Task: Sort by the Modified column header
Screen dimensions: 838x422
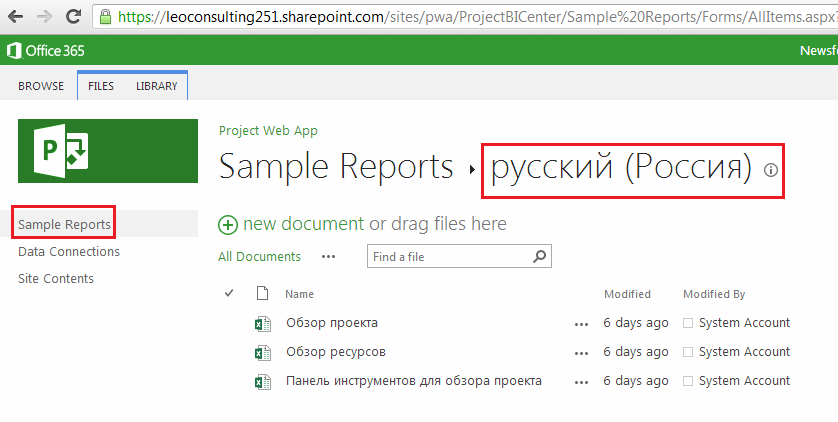Action: coord(627,294)
